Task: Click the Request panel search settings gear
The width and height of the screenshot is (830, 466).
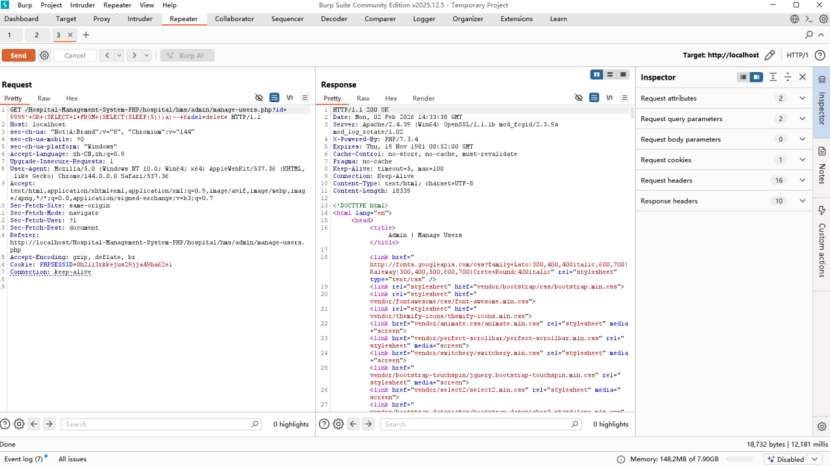Action: pos(21,424)
